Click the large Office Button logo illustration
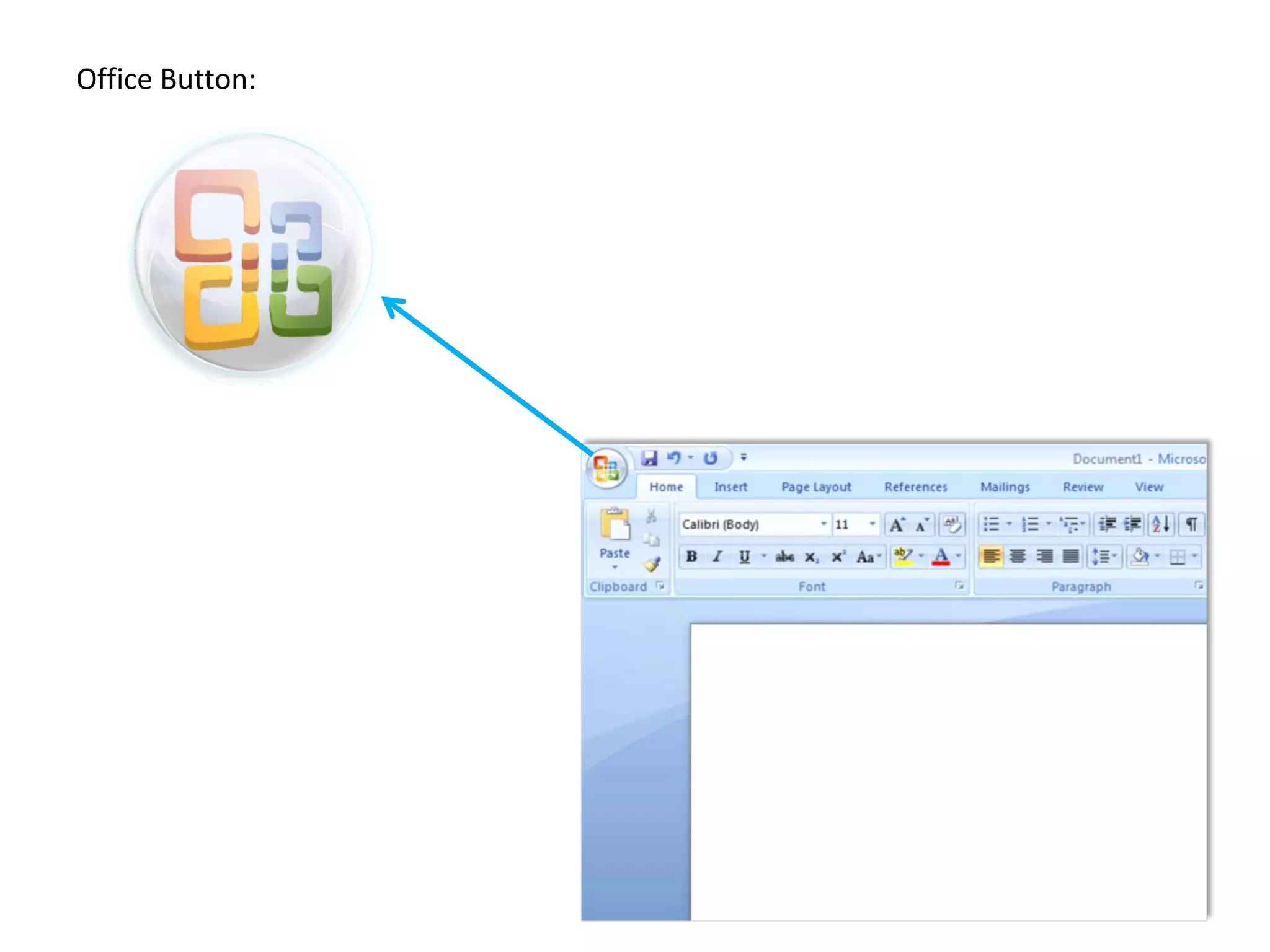Image resolution: width=1270 pixels, height=952 pixels. [x=253, y=254]
